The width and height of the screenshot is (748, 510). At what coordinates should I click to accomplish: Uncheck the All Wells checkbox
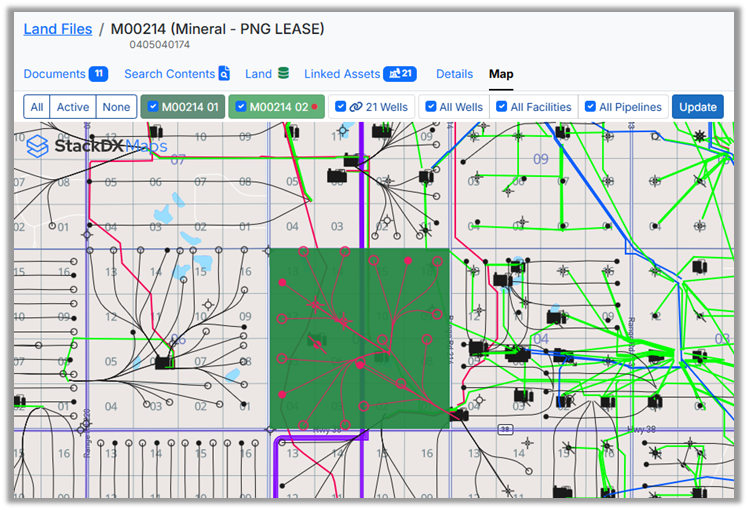pos(431,107)
